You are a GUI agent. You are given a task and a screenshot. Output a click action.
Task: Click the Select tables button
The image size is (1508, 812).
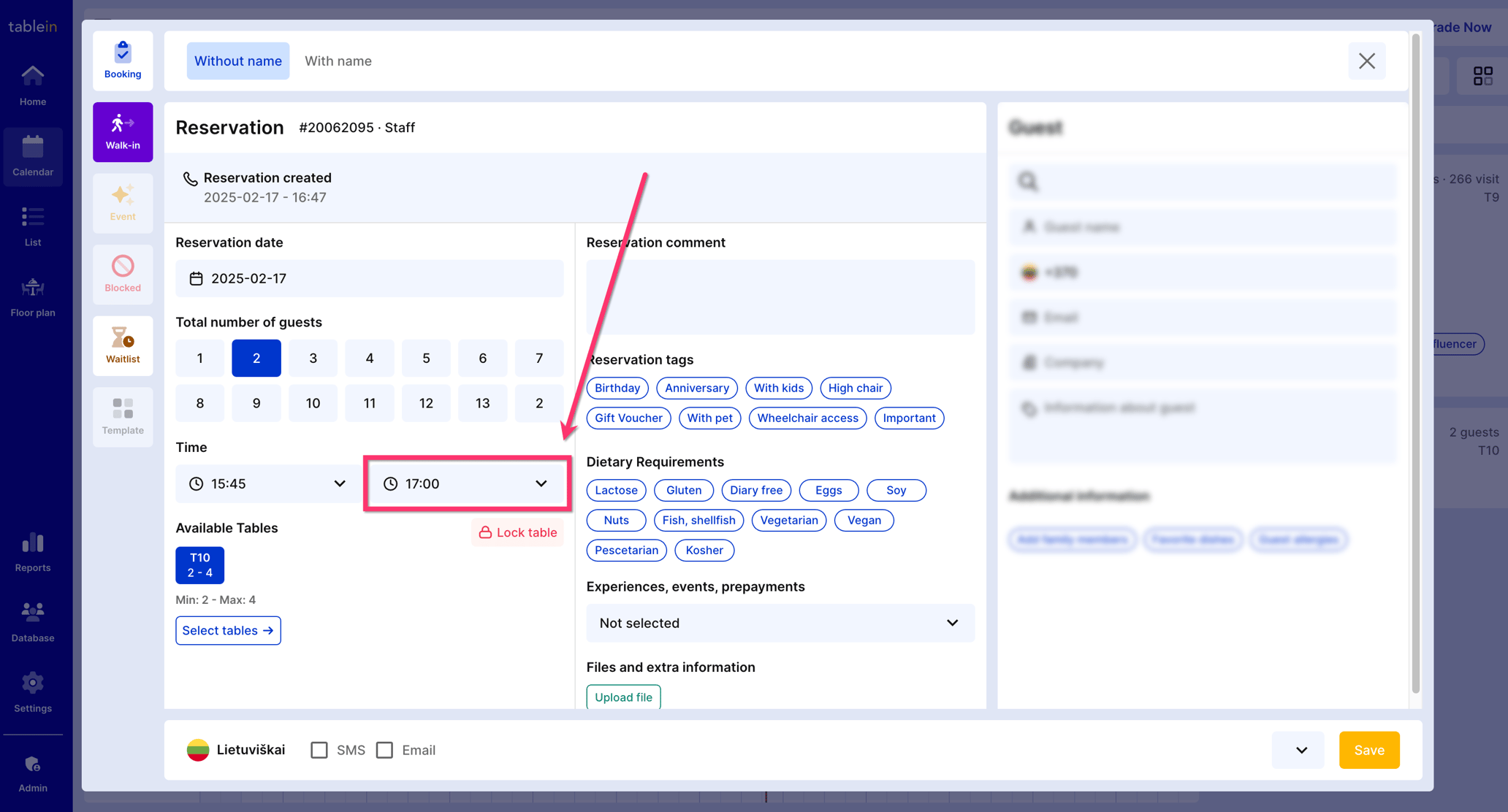(x=228, y=630)
